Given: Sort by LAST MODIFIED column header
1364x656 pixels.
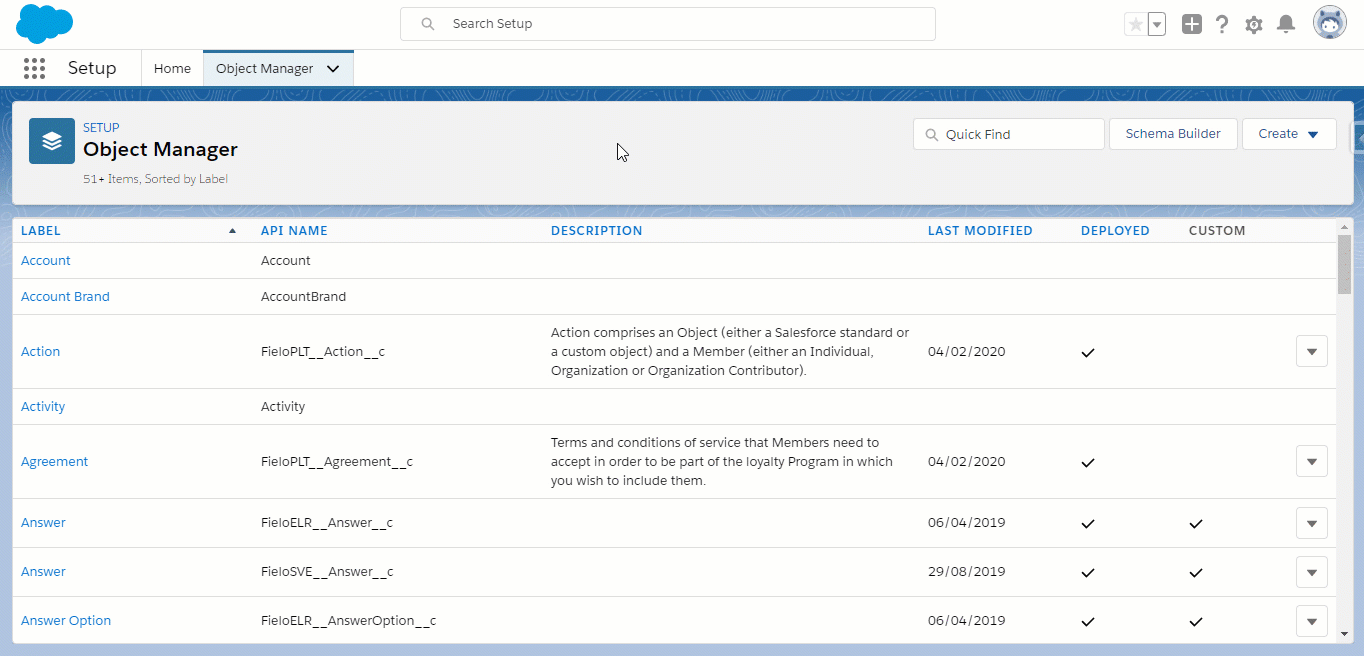Looking at the screenshot, I should (980, 230).
